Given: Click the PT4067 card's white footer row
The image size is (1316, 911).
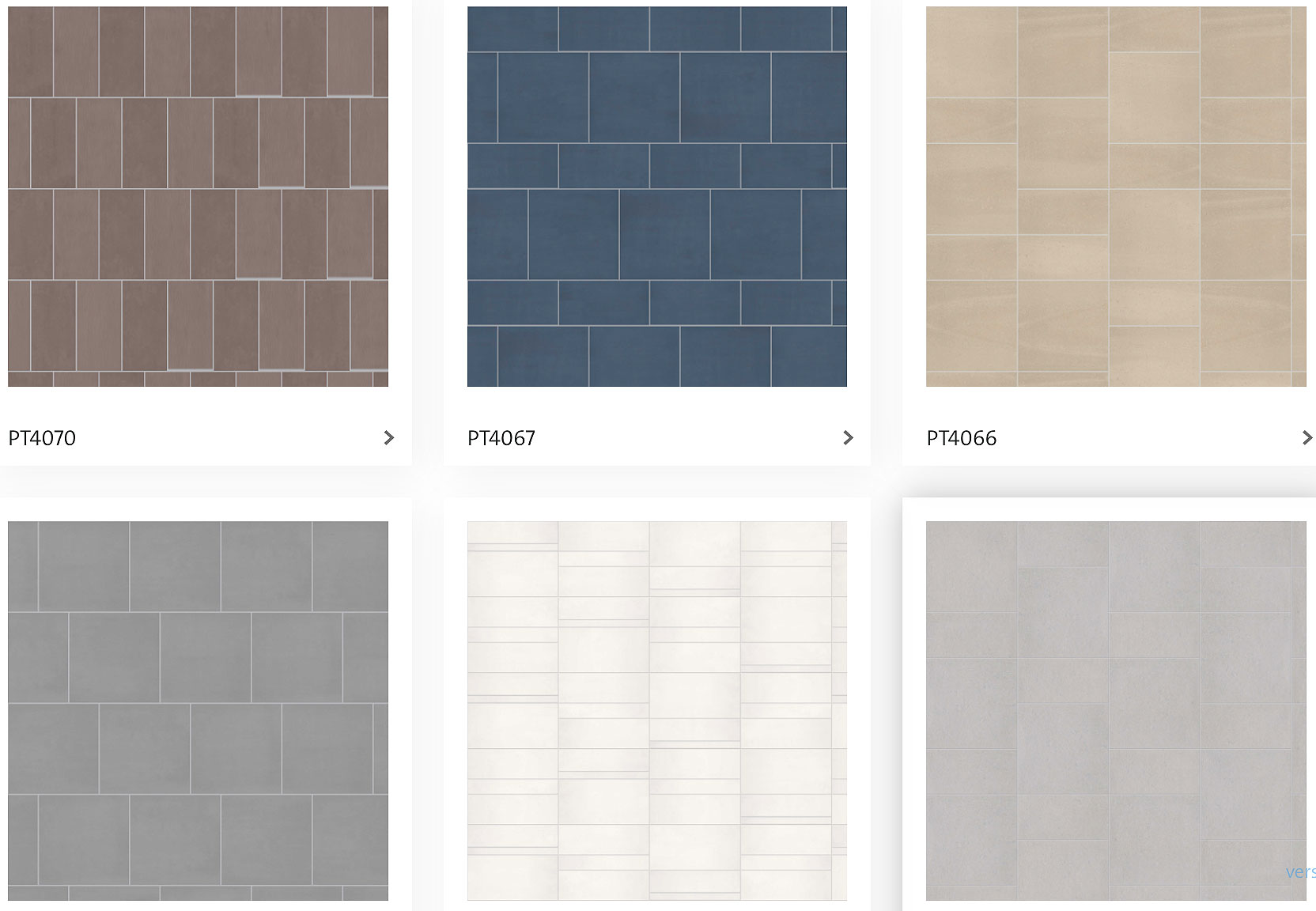Looking at the screenshot, I should 657,437.
